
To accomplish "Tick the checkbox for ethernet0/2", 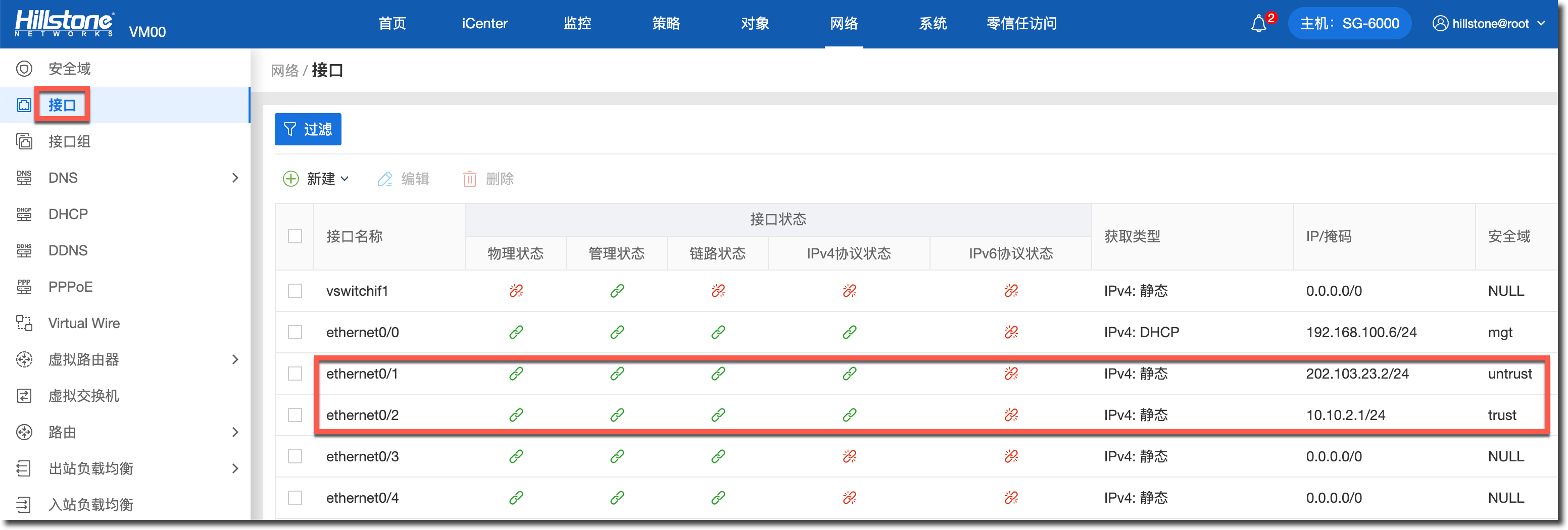I will (x=295, y=415).
